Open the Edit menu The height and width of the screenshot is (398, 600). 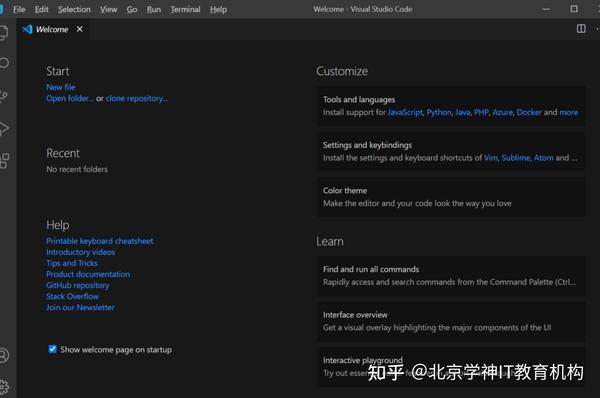point(41,10)
